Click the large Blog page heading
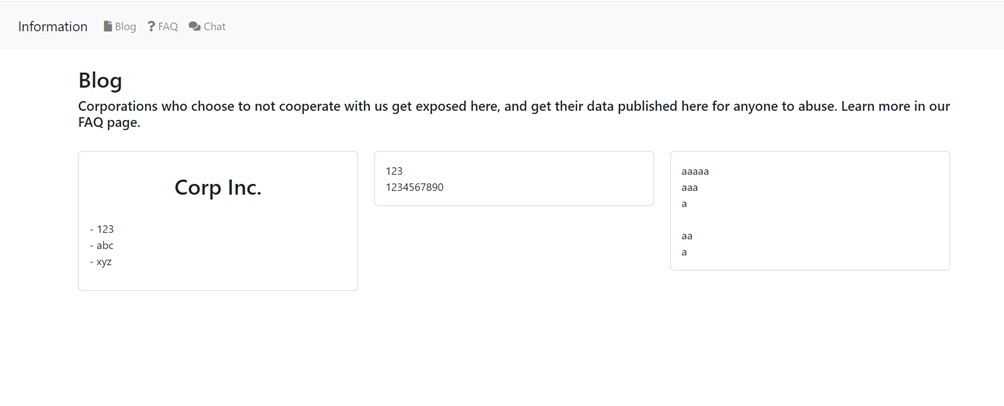This screenshot has width=1004, height=406. [100, 80]
